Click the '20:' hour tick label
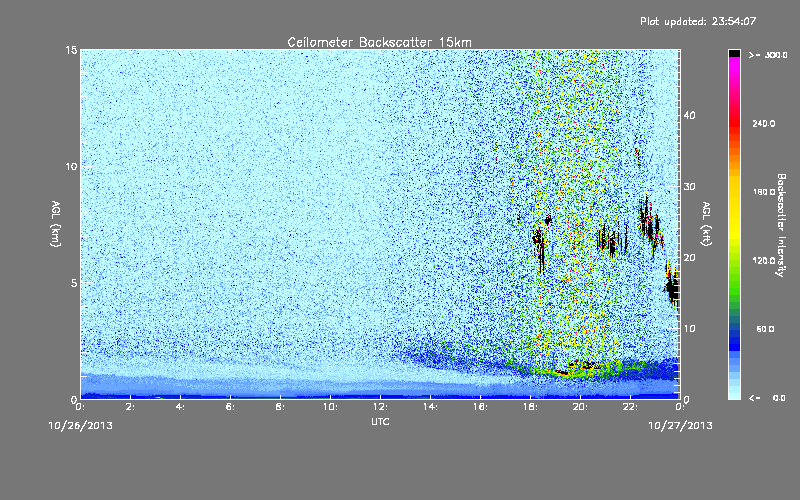This screenshot has height=500, width=800. pos(581,407)
